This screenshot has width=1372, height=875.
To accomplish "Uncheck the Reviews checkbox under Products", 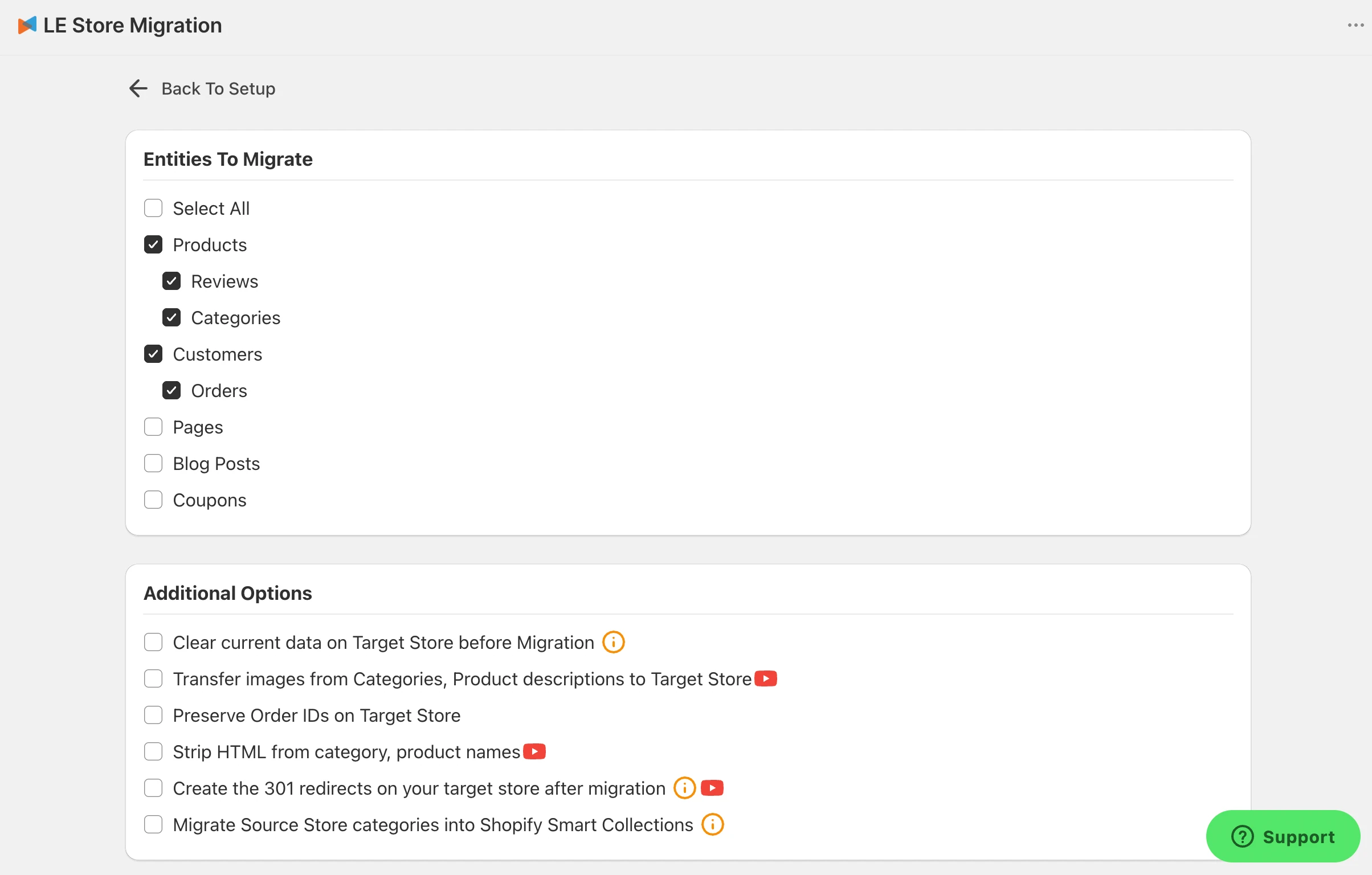I will pyautogui.click(x=171, y=281).
